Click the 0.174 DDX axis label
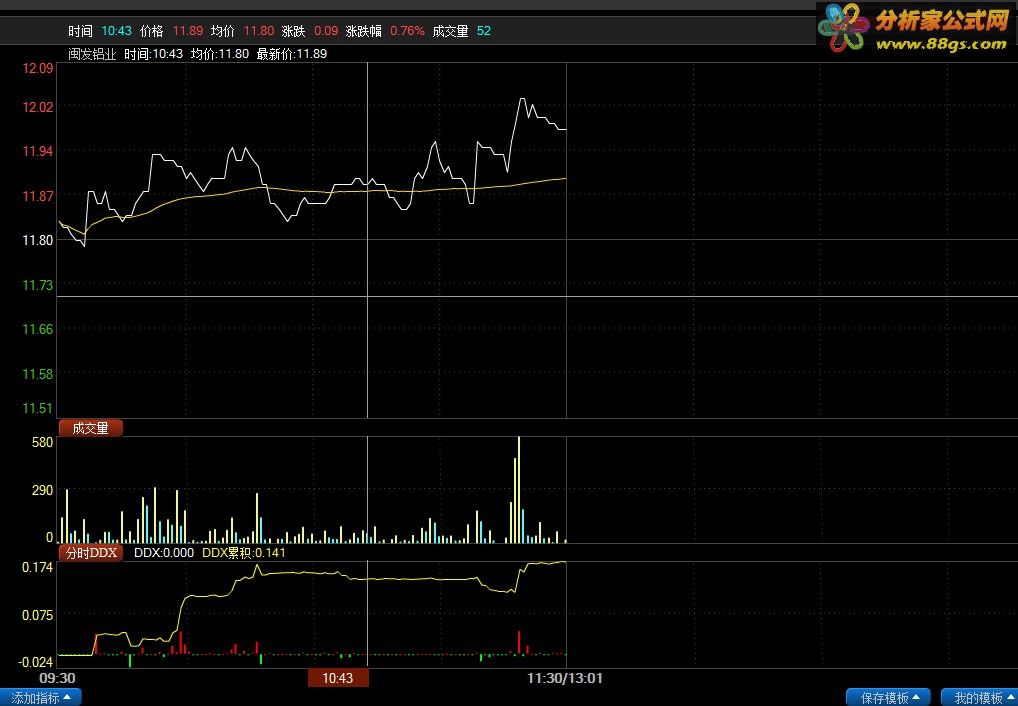The width and height of the screenshot is (1018, 706). pos(38,567)
